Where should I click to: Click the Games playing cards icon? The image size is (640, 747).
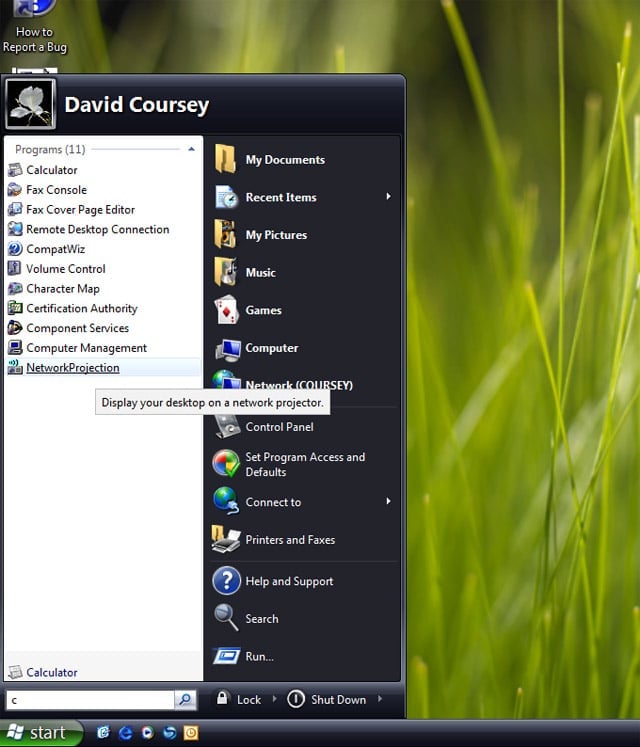tap(226, 310)
